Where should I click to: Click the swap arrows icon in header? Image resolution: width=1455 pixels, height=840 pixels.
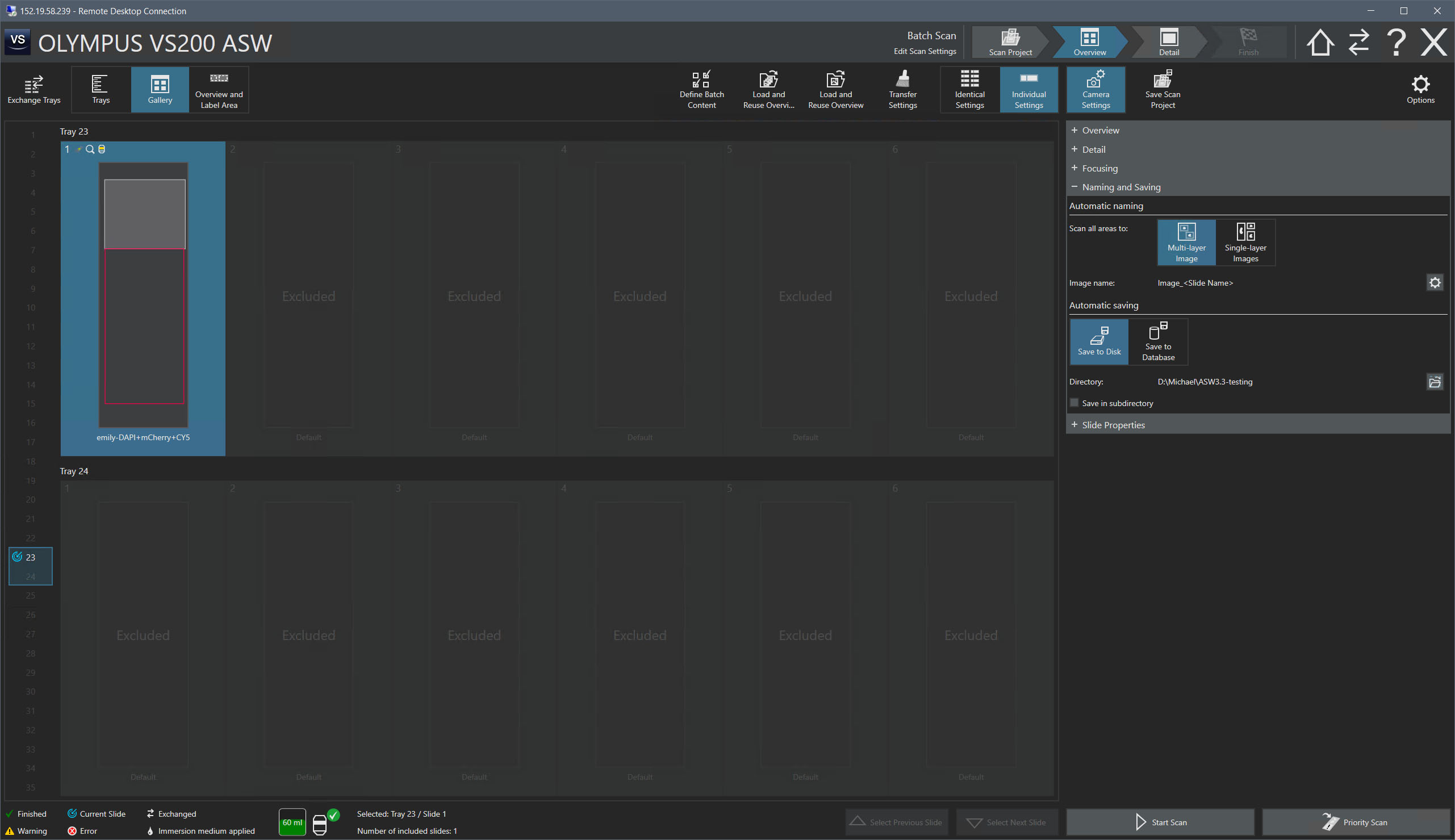[1358, 42]
